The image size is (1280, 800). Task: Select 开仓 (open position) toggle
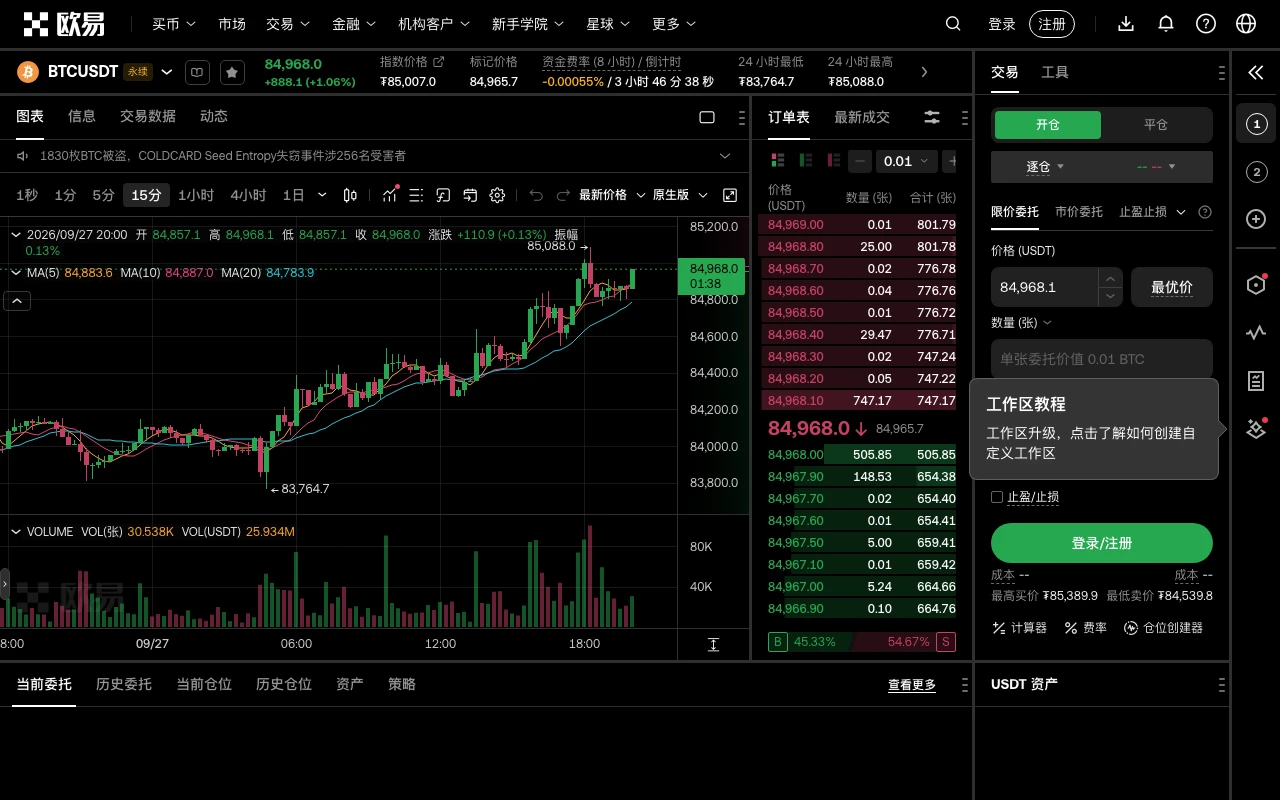[x=1048, y=125]
